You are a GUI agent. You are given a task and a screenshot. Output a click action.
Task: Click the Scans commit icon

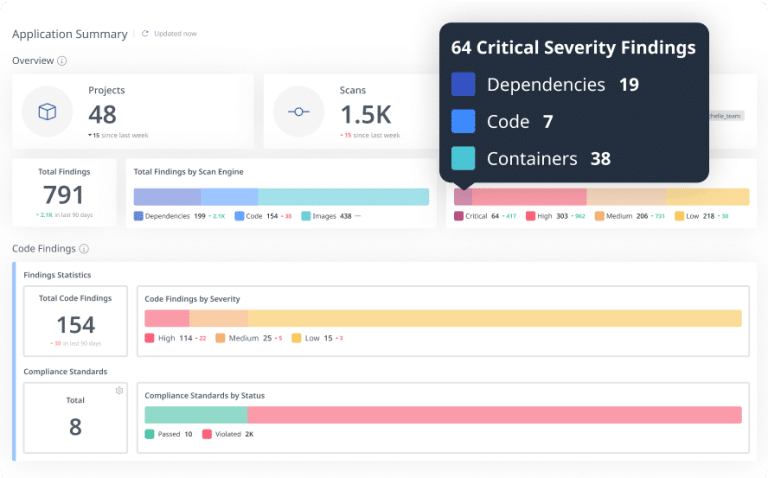298,112
